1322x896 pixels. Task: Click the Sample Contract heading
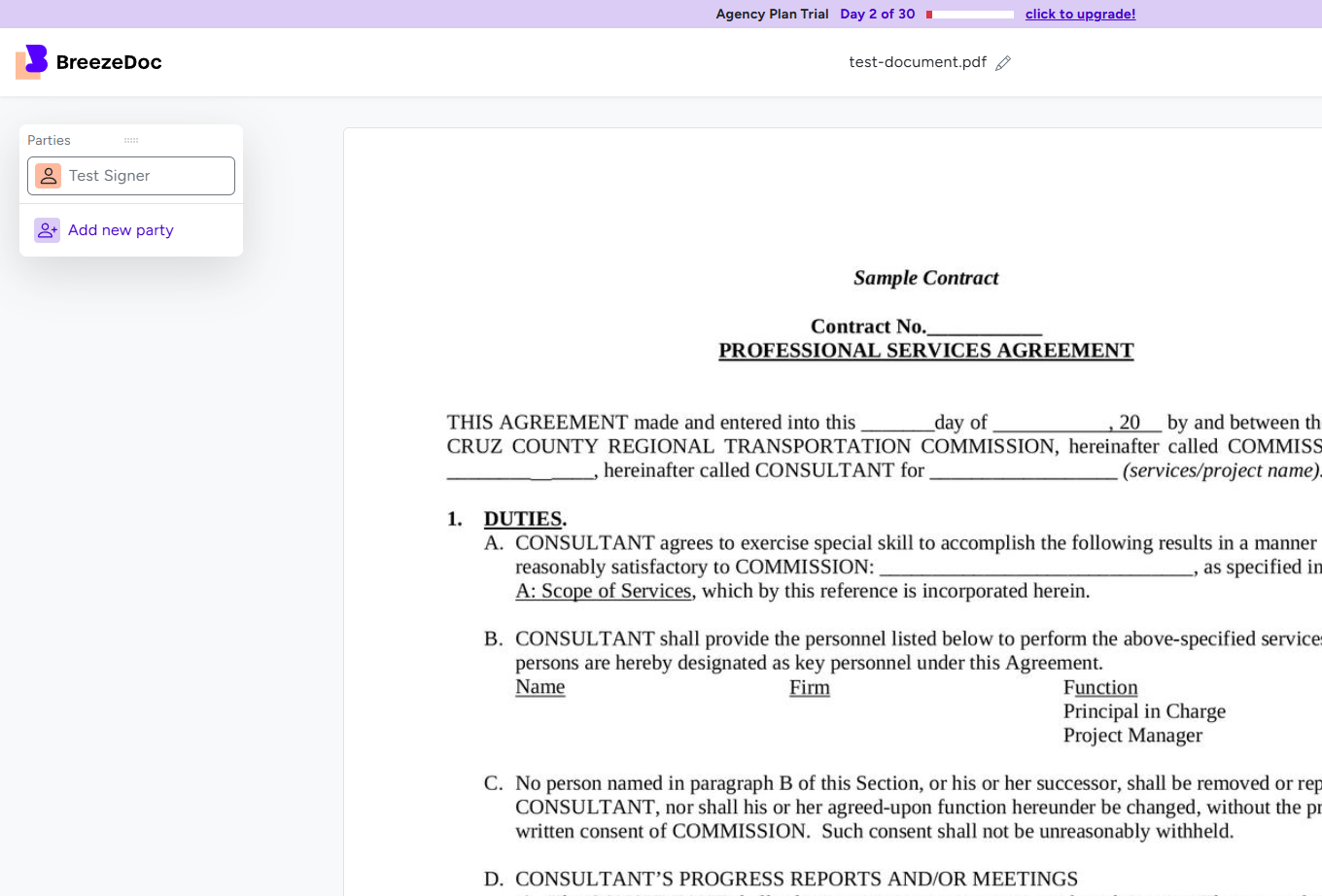[925, 278]
